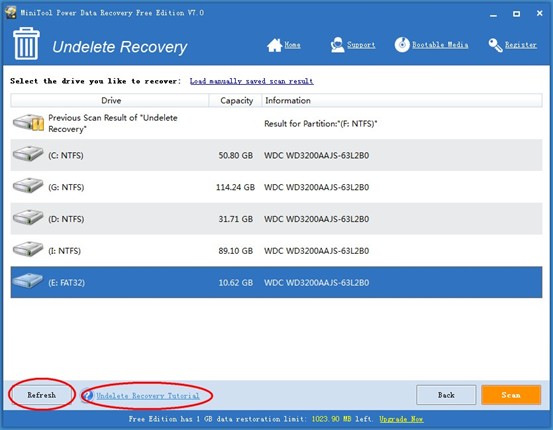Select Previous Scan Result of Undelete Recovery

pyautogui.click(x=276, y=123)
